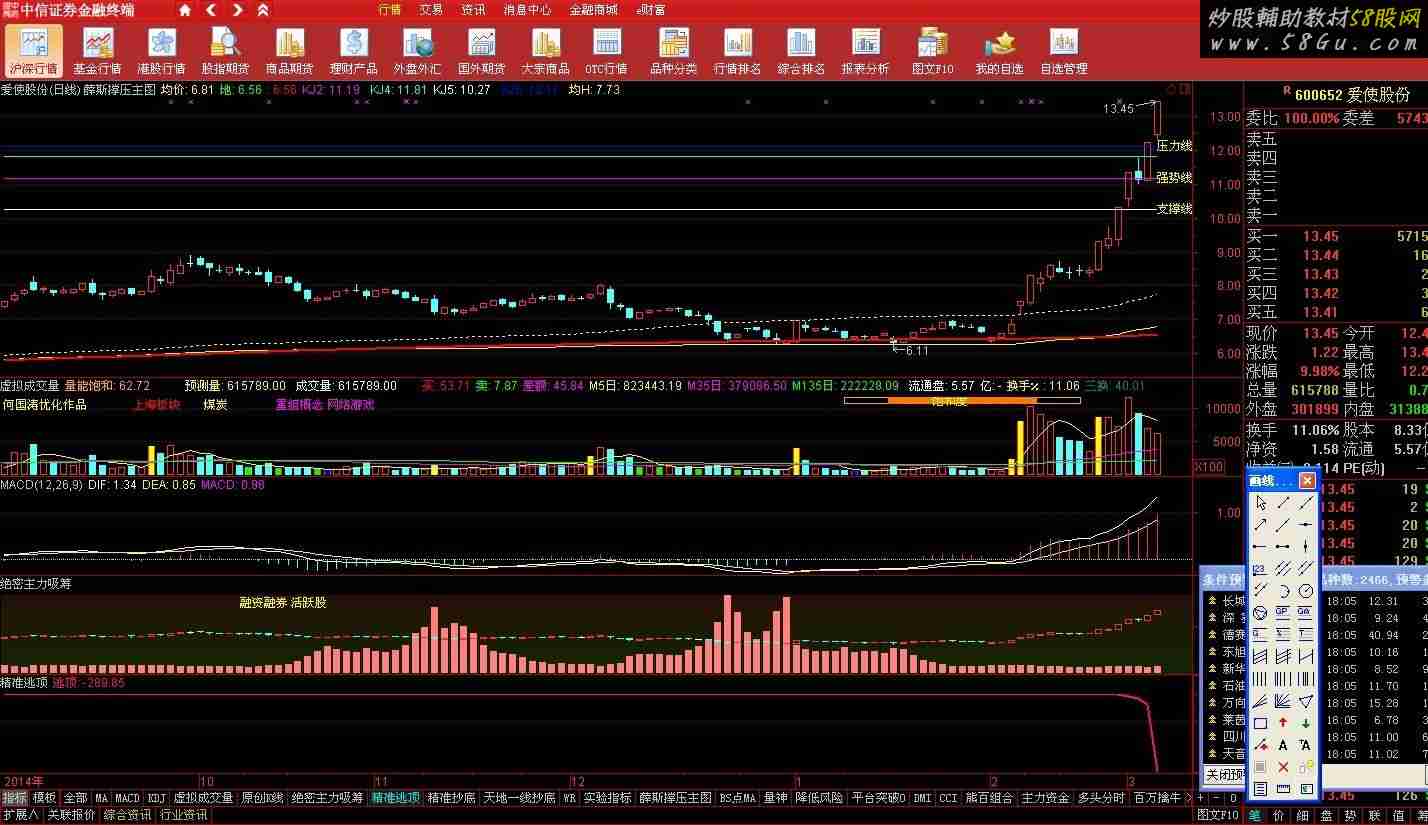Open the 理财产品 wealth products icon
This screenshot has height=825, width=1428.
pos(353,51)
